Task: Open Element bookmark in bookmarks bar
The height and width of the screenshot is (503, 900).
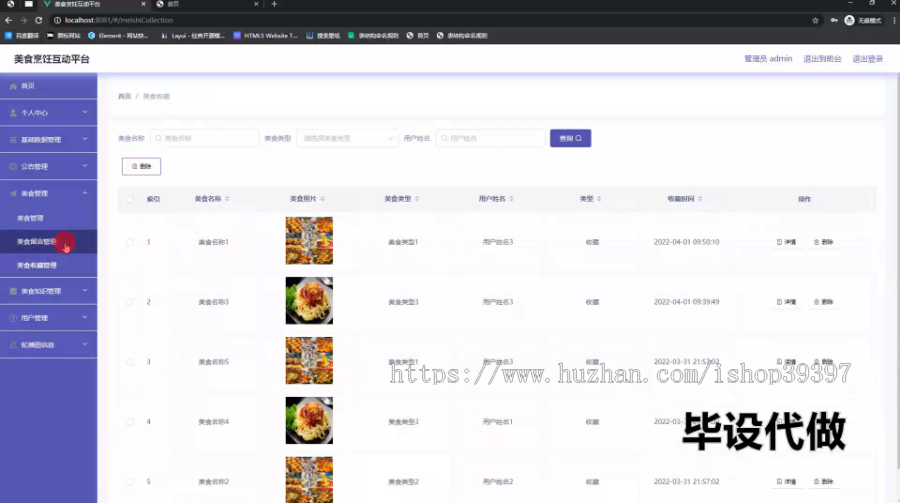Action: point(118,36)
